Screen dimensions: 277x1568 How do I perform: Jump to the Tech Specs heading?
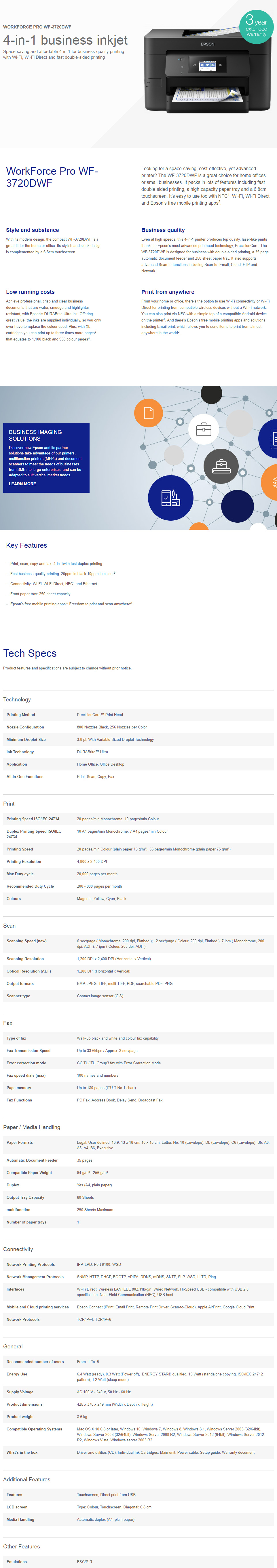click(x=30, y=653)
